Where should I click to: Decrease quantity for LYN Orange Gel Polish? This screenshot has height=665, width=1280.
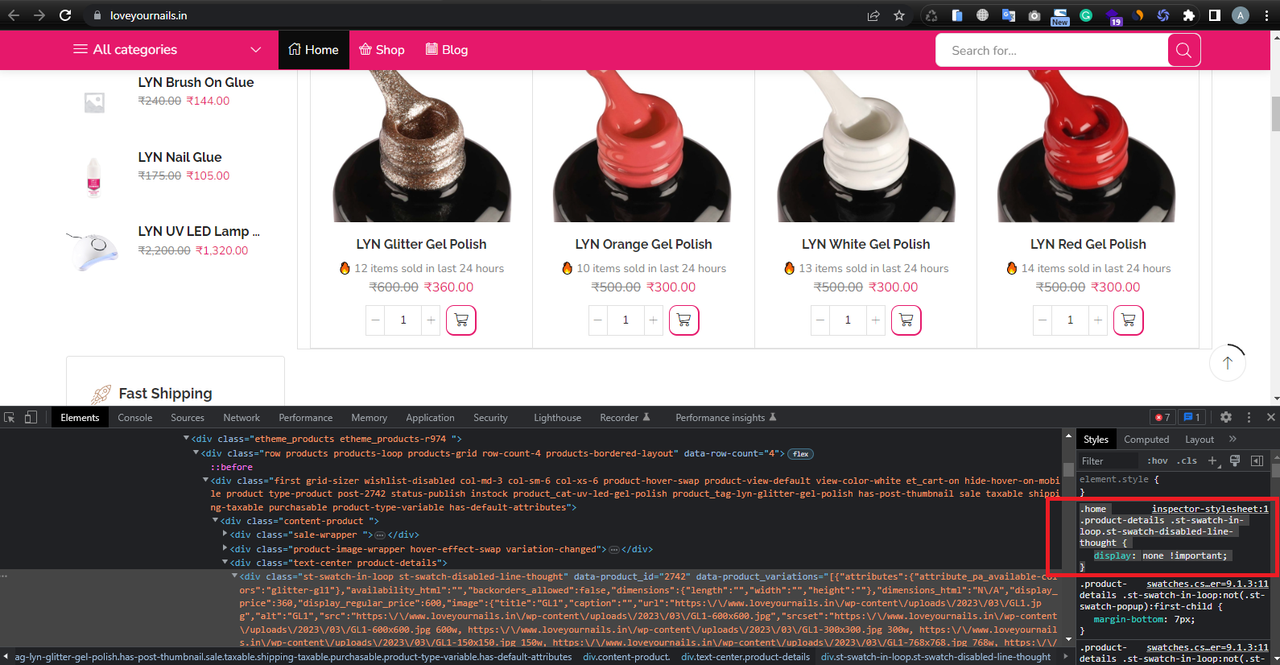pos(597,320)
